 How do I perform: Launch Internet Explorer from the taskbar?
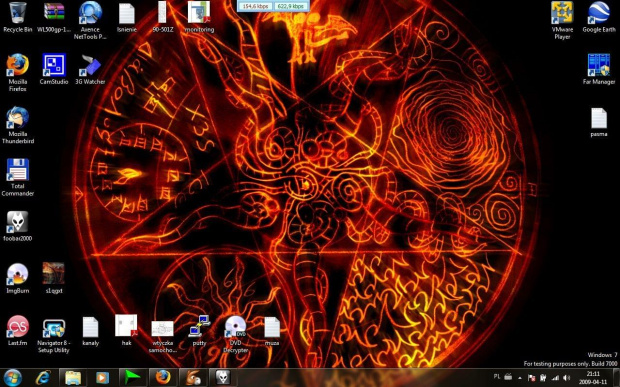(x=43, y=378)
